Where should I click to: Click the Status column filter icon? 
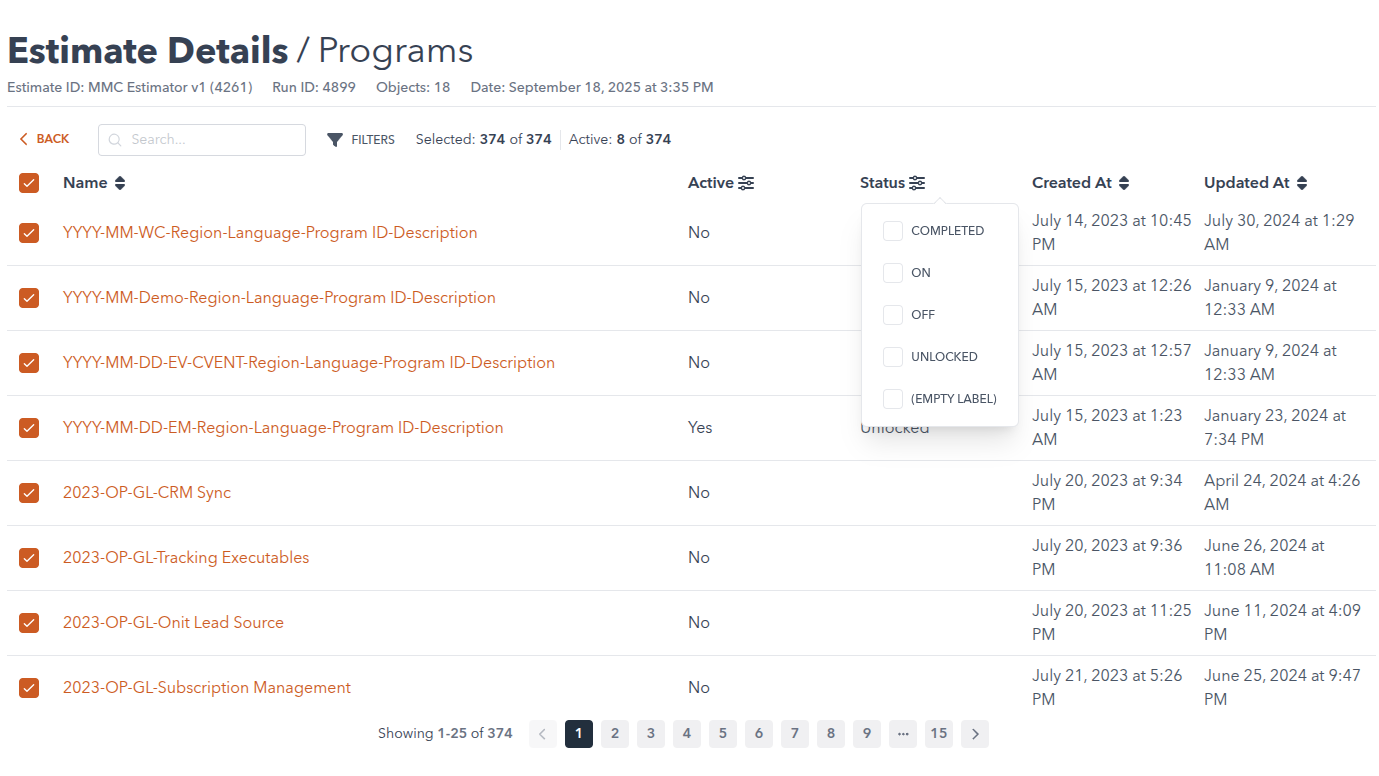pos(917,183)
